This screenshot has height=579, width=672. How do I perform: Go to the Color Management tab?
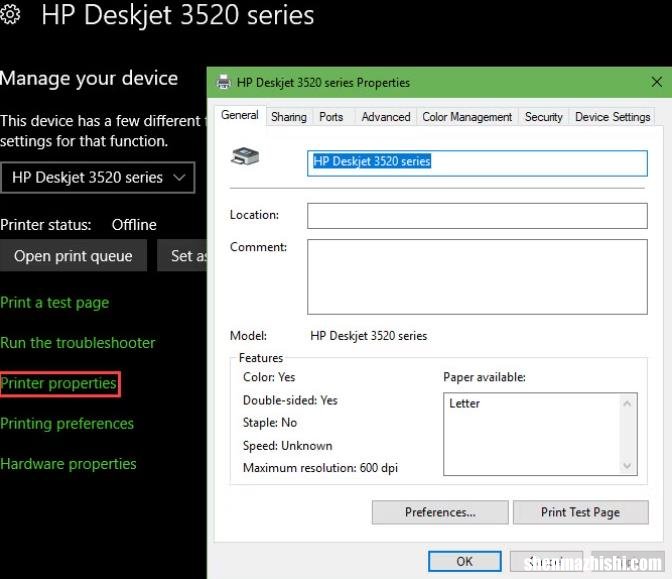click(467, 117)
